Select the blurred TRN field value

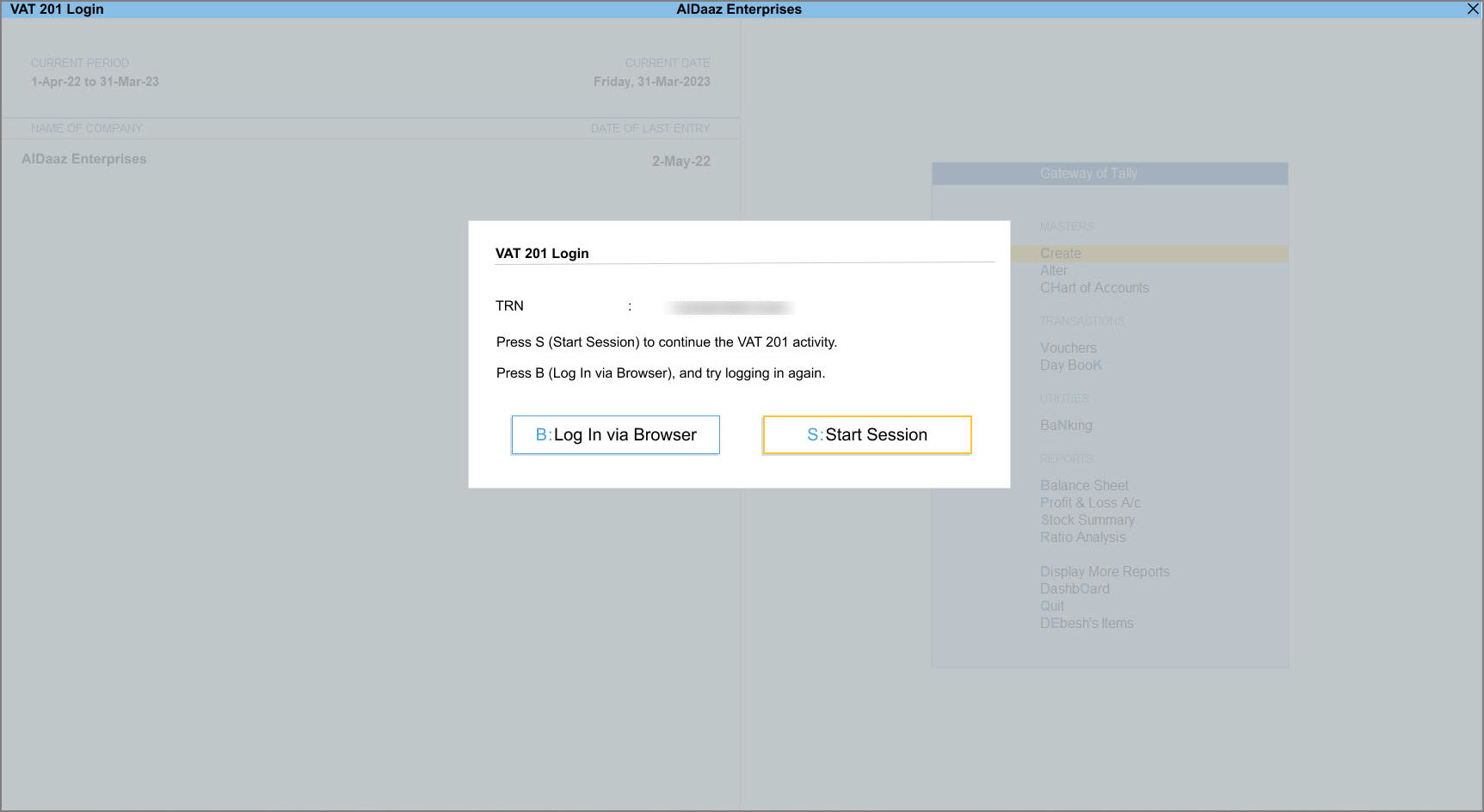(x=730, y=307)
